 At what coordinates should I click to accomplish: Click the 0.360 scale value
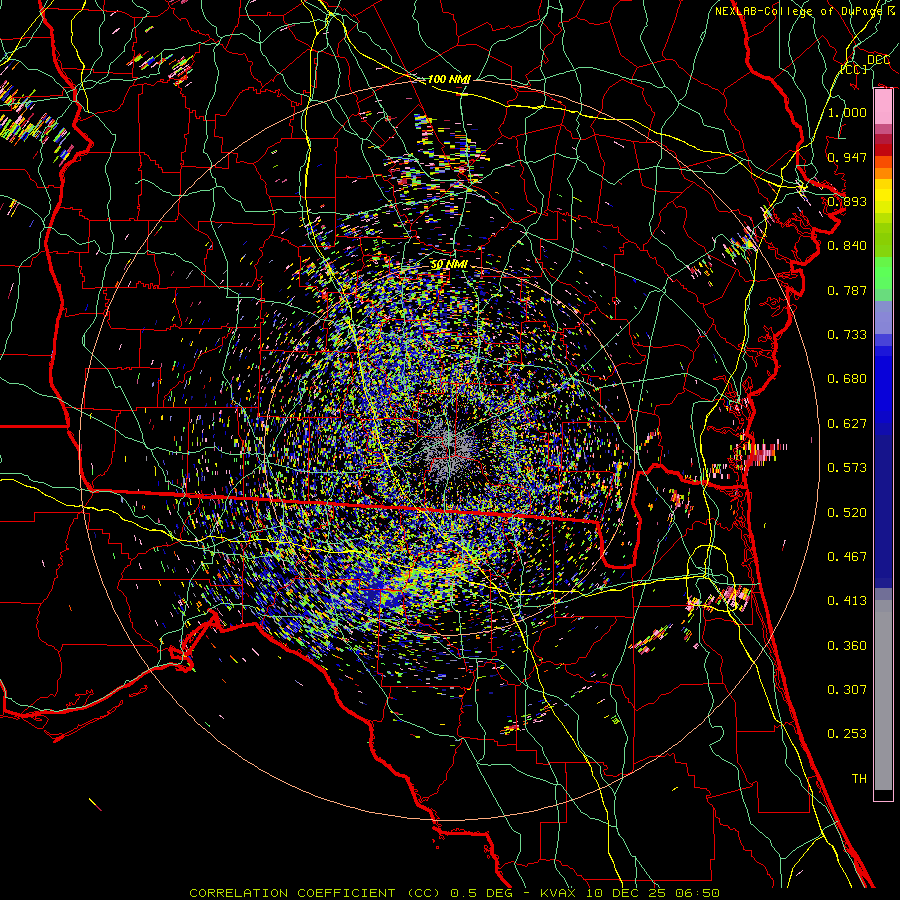[x=847, y=646]
